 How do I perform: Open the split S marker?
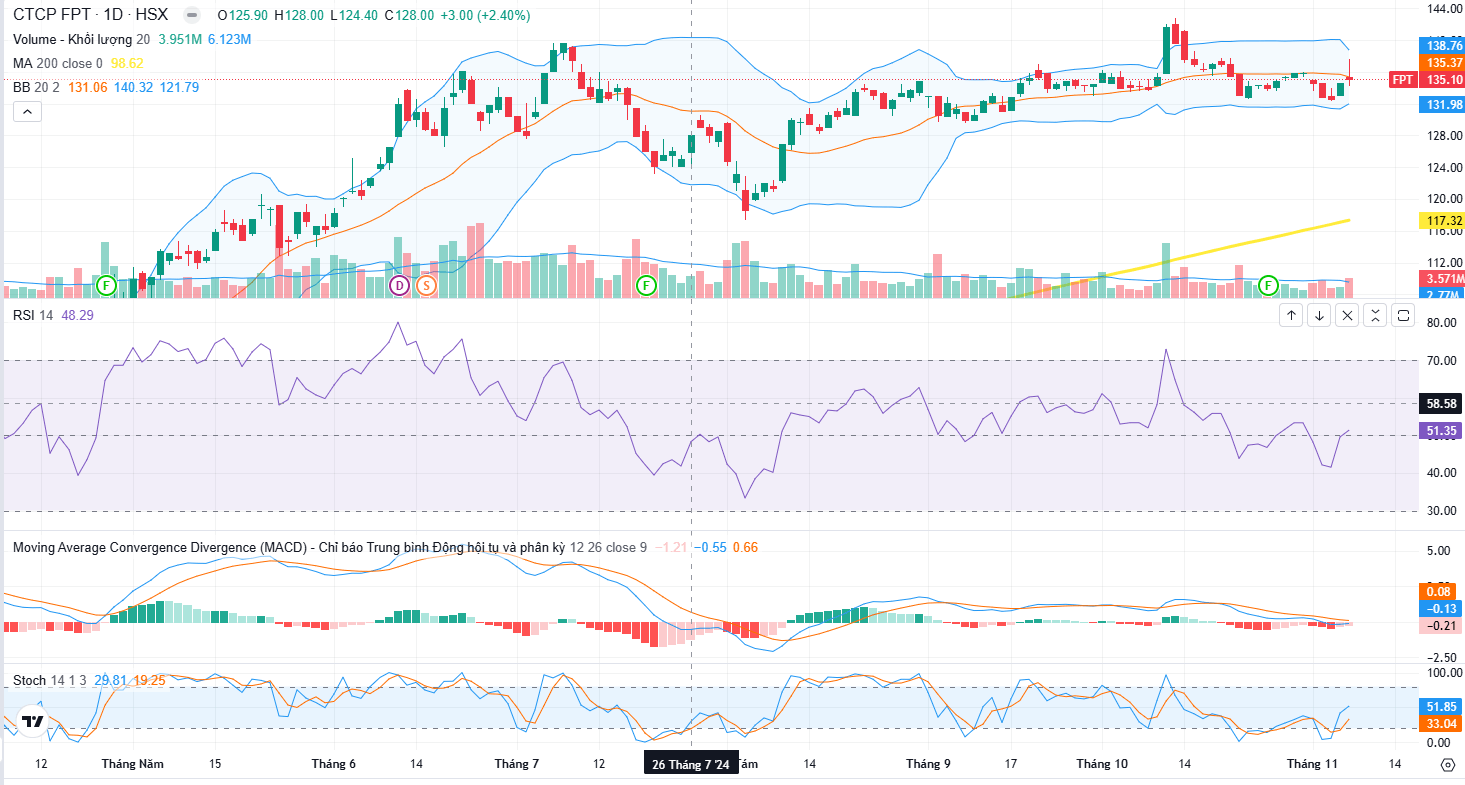click(x=426, y=286)
